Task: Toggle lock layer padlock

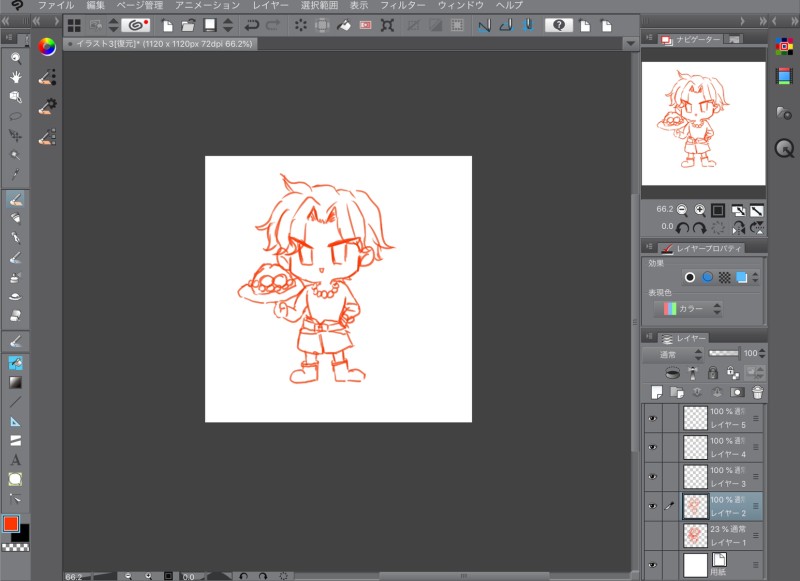Action: click(x=713, y=373)
